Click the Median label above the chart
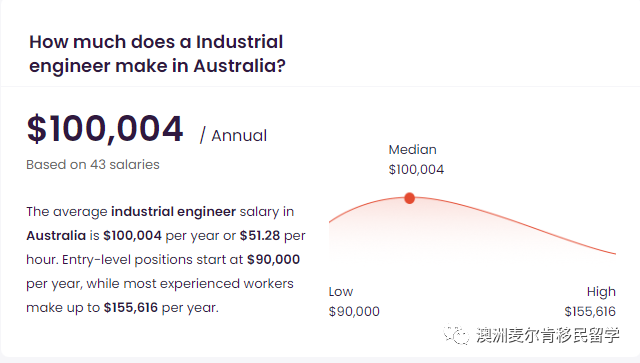Screen dimensions: 640x363 412,149
